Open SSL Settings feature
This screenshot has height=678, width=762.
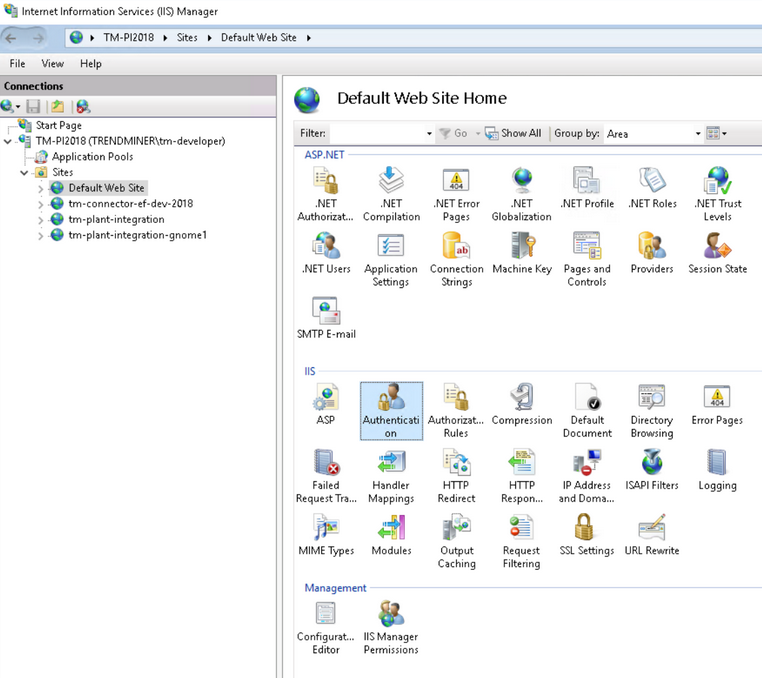(x=587, y=528)
